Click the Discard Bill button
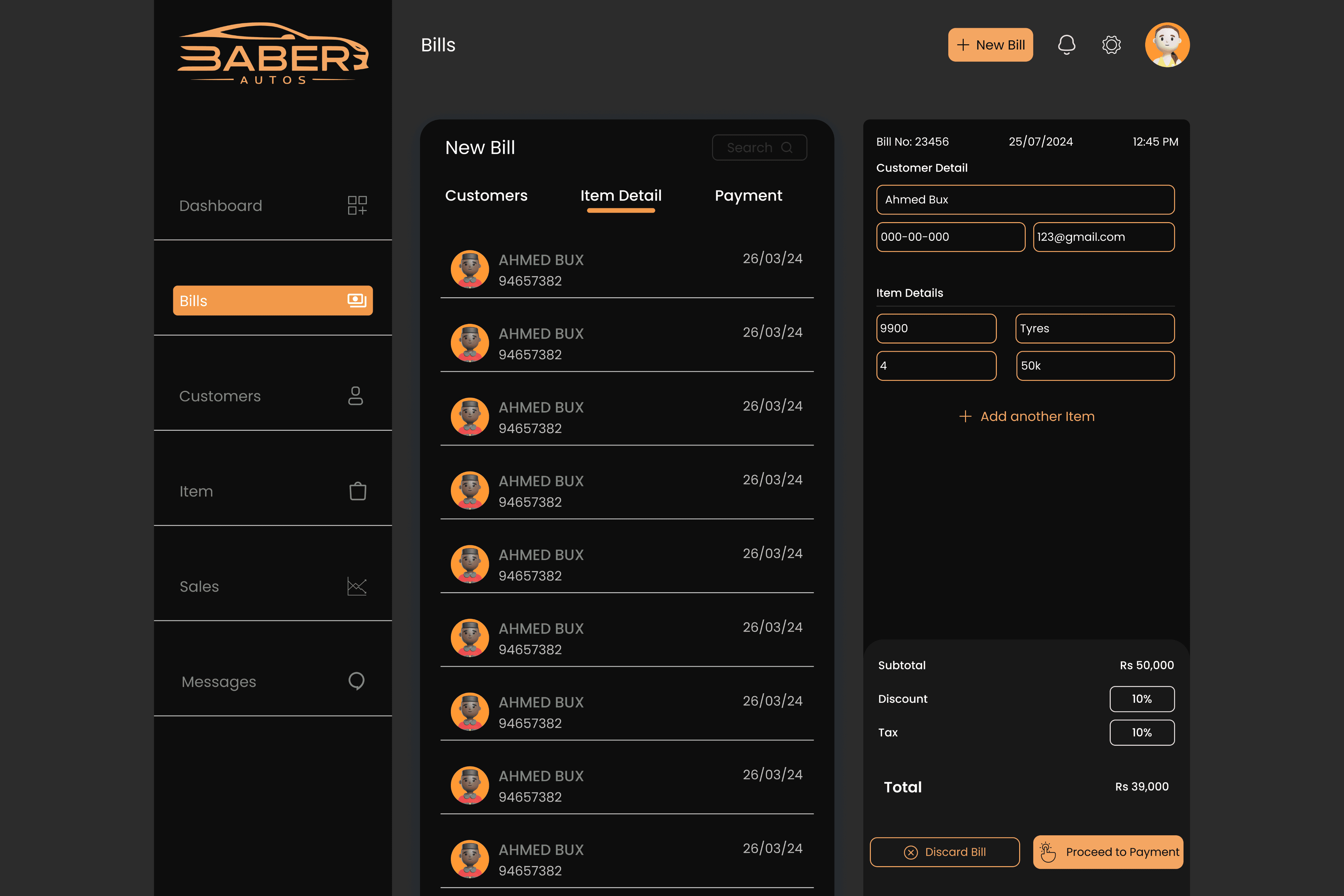 point(945,852)
